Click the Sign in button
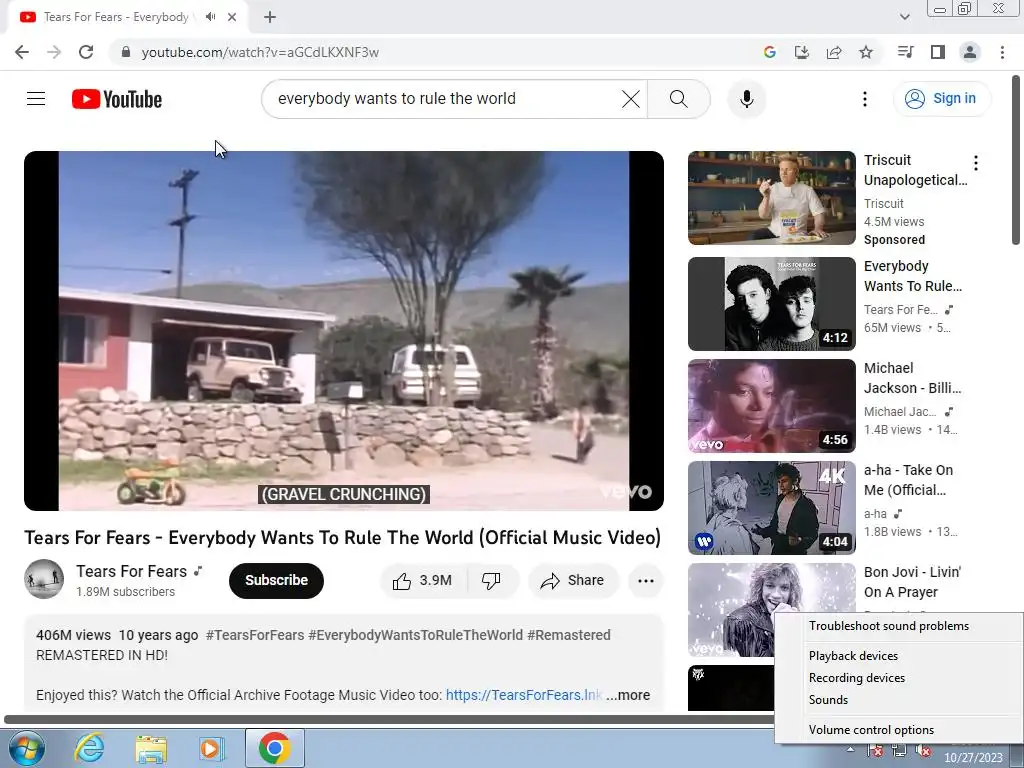Viewport: 1024px width, 768px height. point(941,99)
